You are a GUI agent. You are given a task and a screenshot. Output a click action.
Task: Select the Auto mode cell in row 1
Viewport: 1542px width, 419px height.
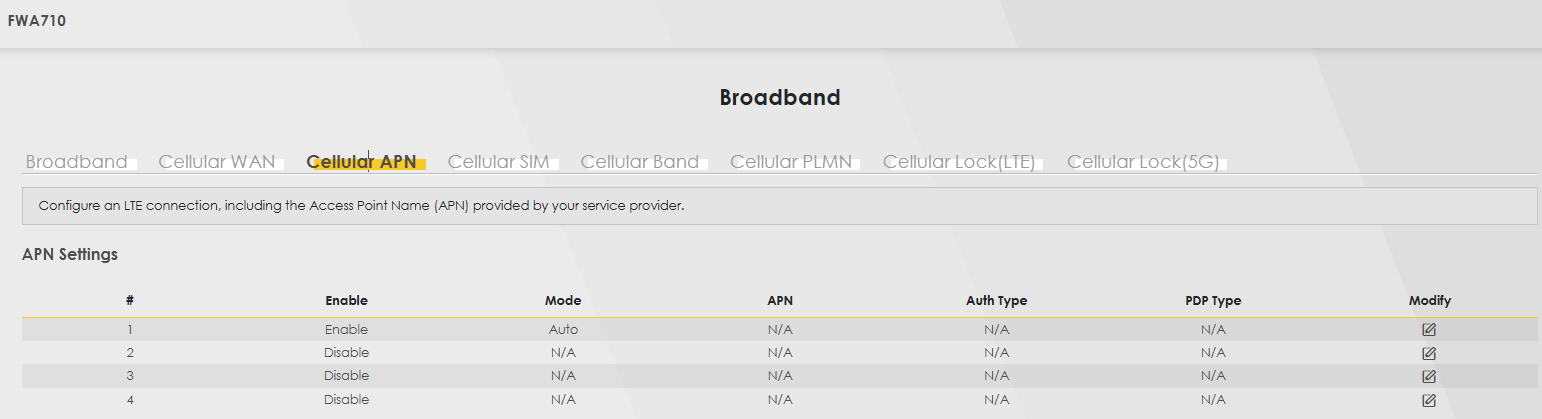563,330
